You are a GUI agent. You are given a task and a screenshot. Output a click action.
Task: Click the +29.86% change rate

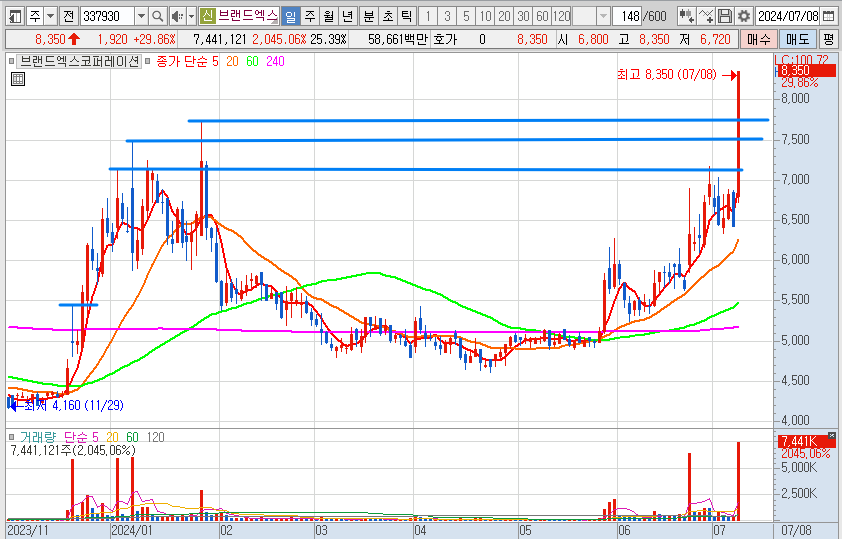click(x=155, y=39)
